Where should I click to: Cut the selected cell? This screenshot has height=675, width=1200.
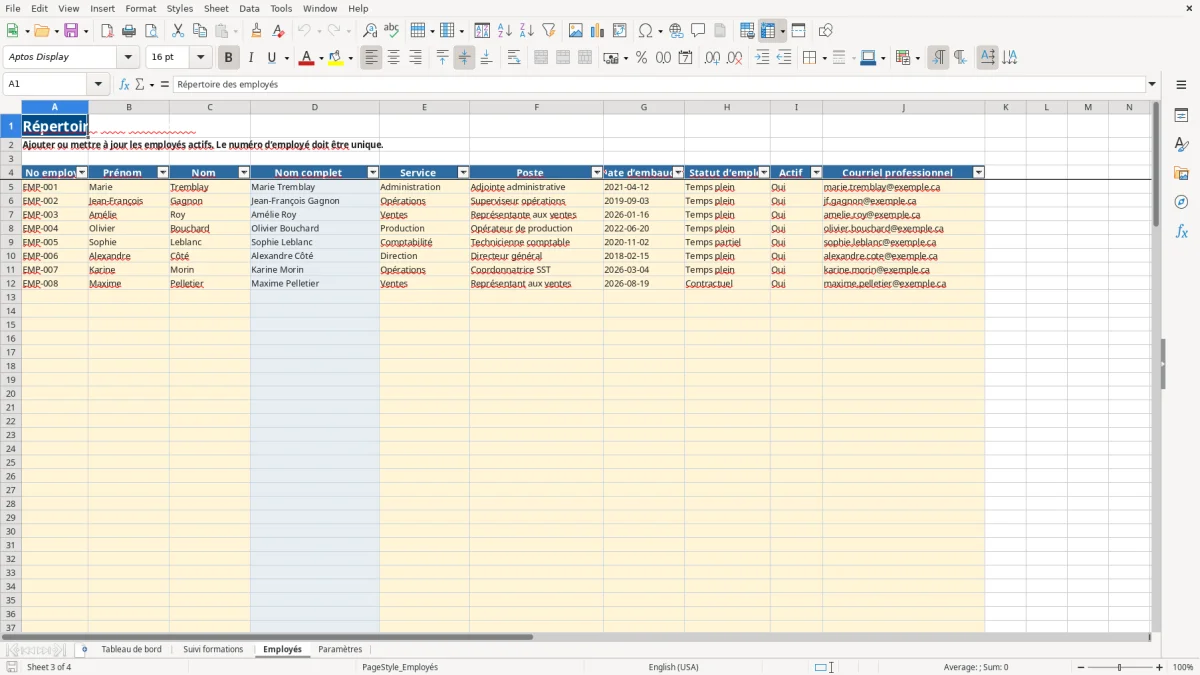tap(178, 31)
